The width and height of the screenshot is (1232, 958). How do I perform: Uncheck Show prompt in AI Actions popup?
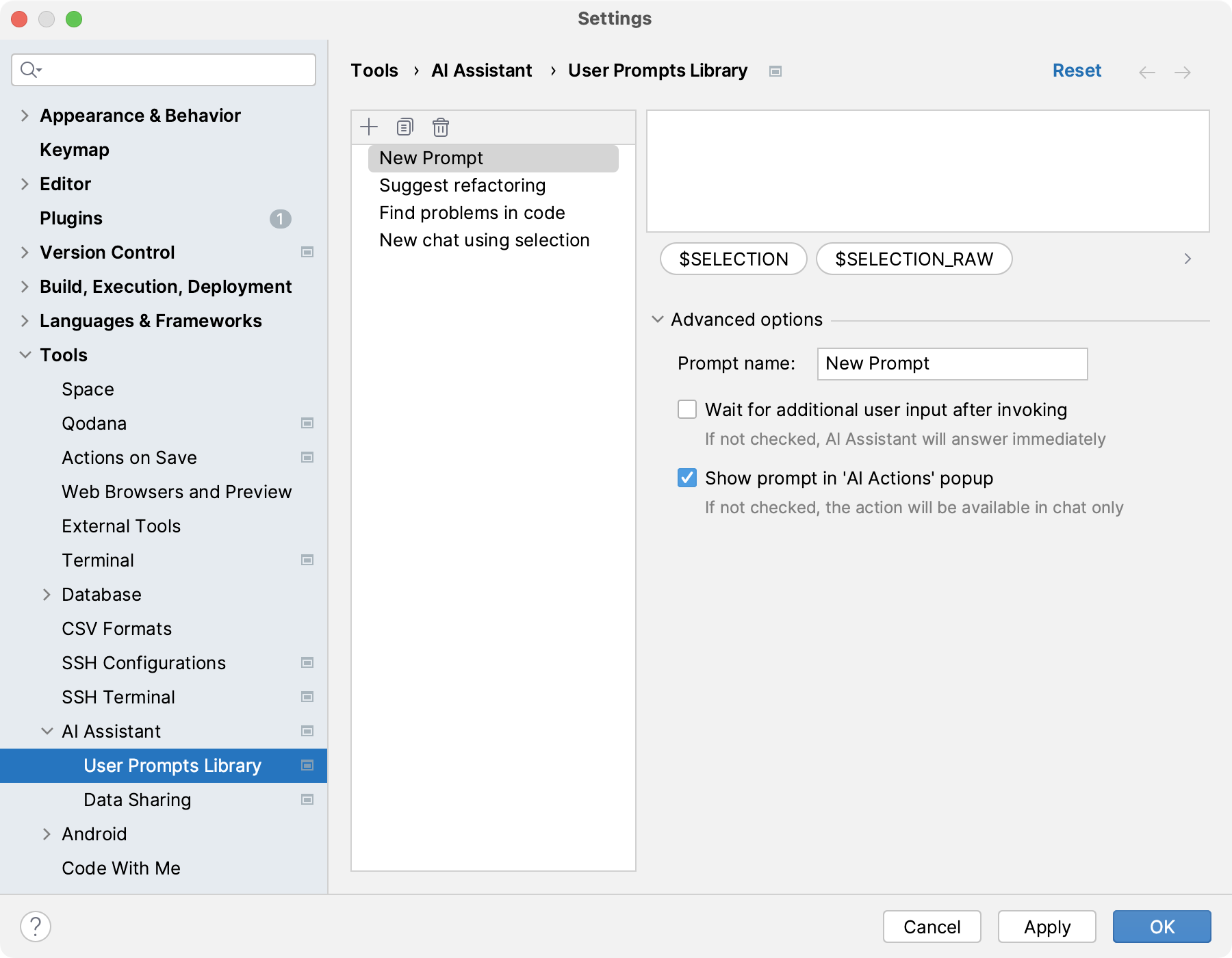[687, 478]
